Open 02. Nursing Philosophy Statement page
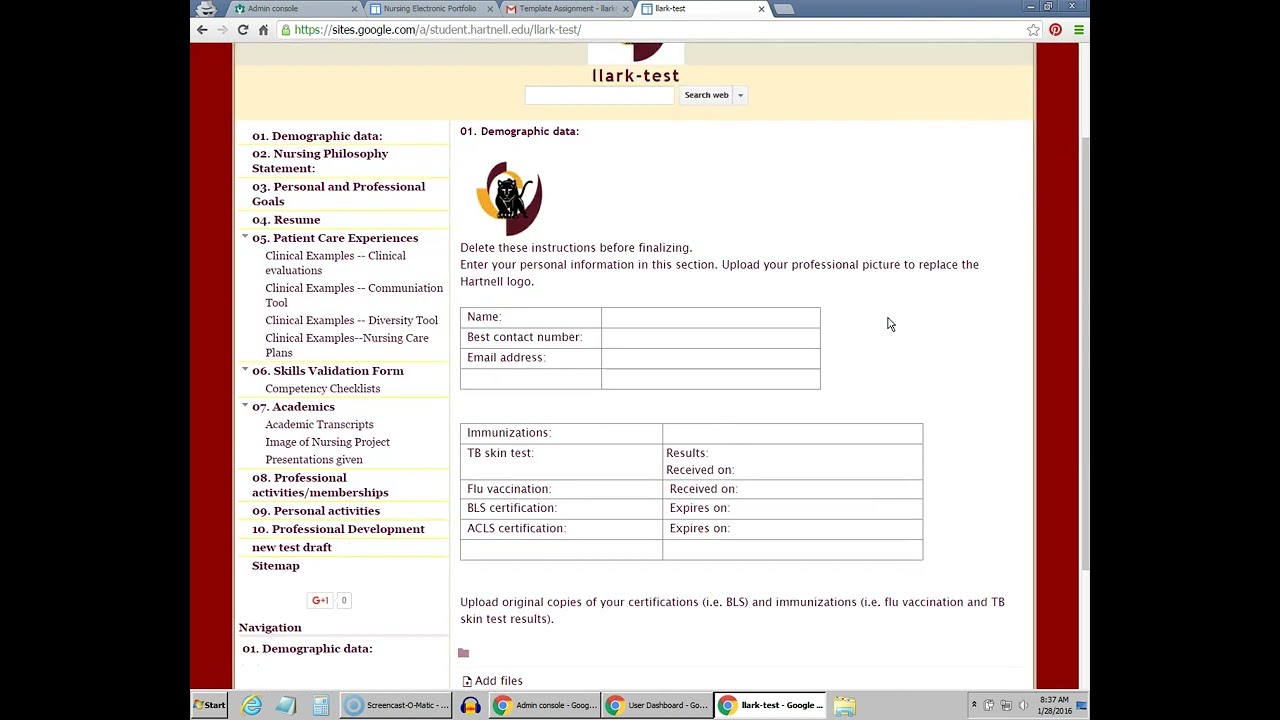 click(x=320, y=161)
